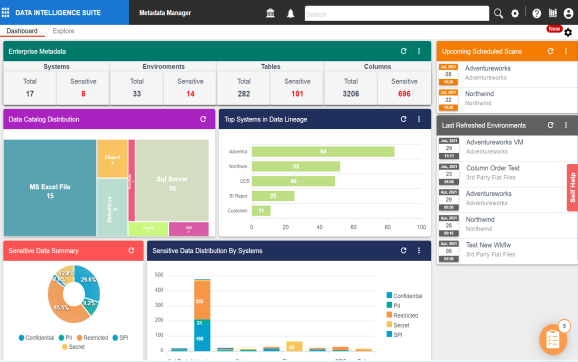Refresh the Data Catalog Distribution chart

click(x=203, y=119)
